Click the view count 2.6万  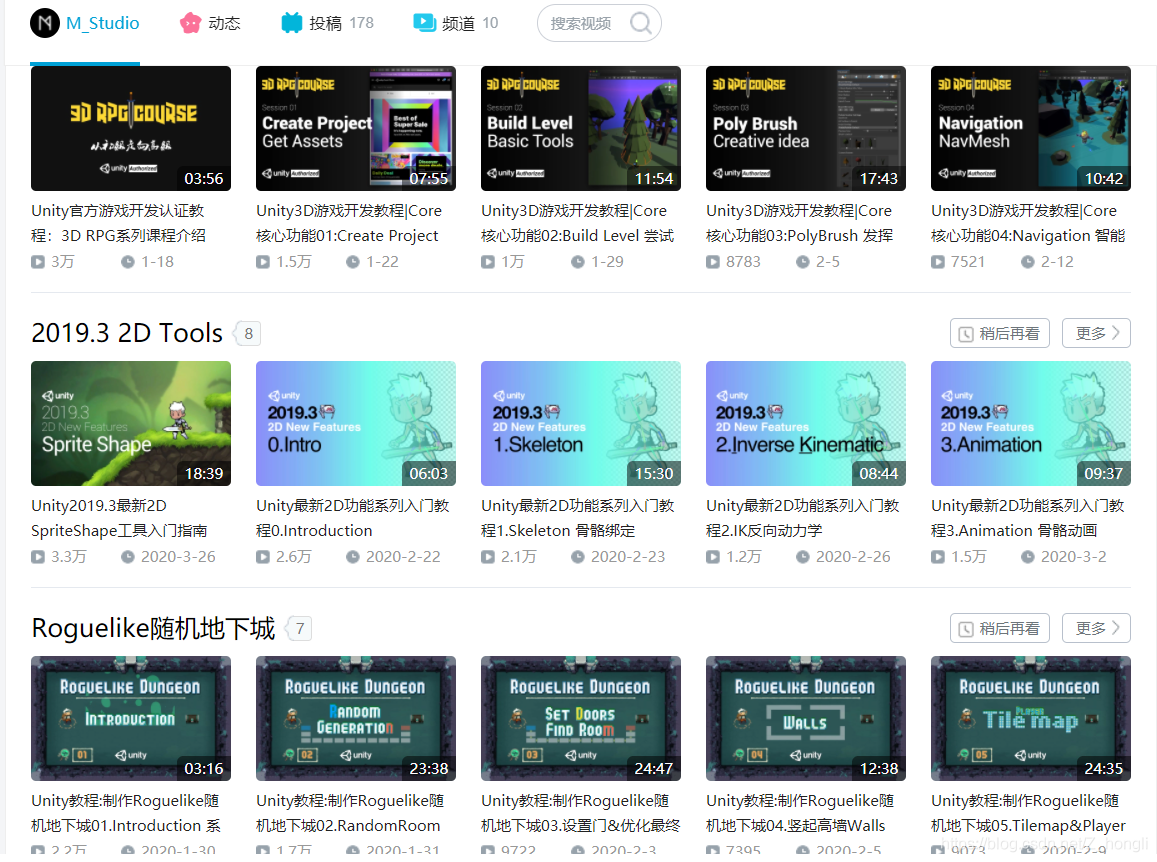294,557
